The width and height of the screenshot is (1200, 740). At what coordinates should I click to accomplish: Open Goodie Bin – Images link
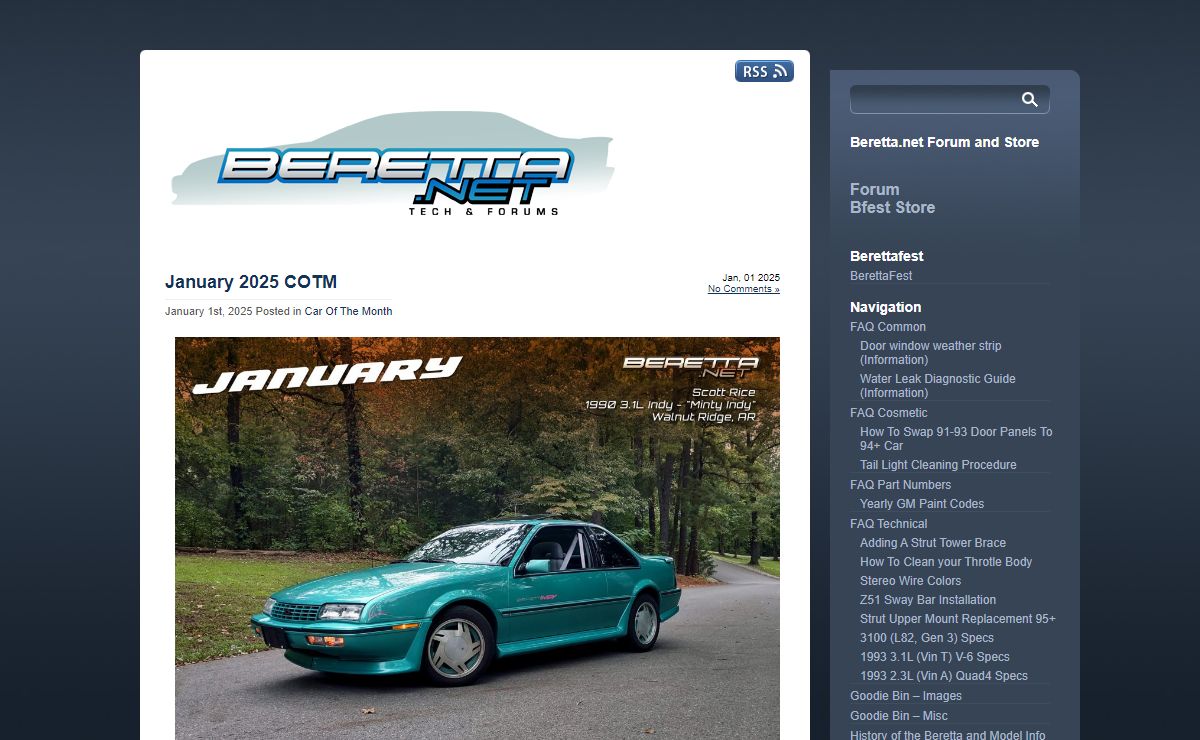906,696
